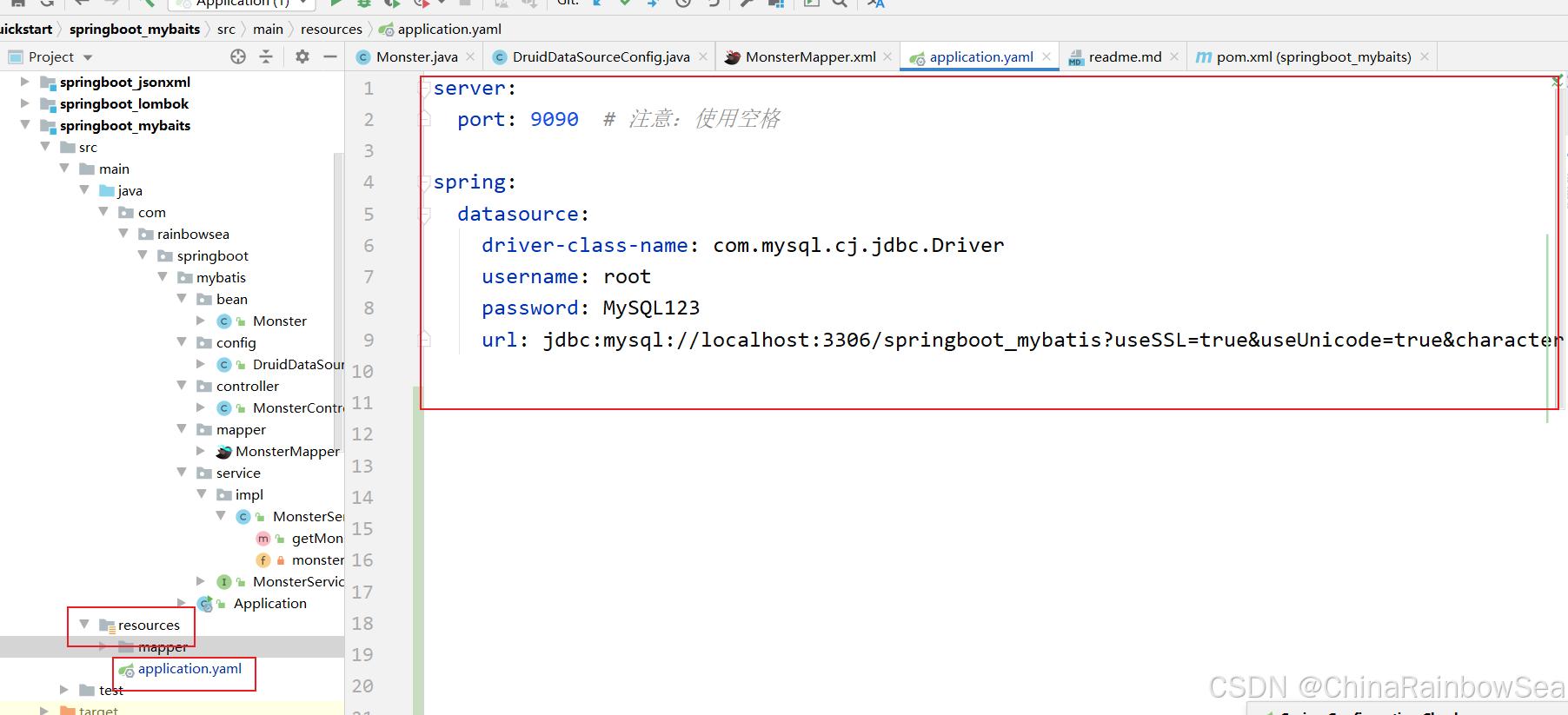Switch to DruidDataSourceConfig.java tab
This screenshot has height=715, width=1568.
[x=601, y=56]
